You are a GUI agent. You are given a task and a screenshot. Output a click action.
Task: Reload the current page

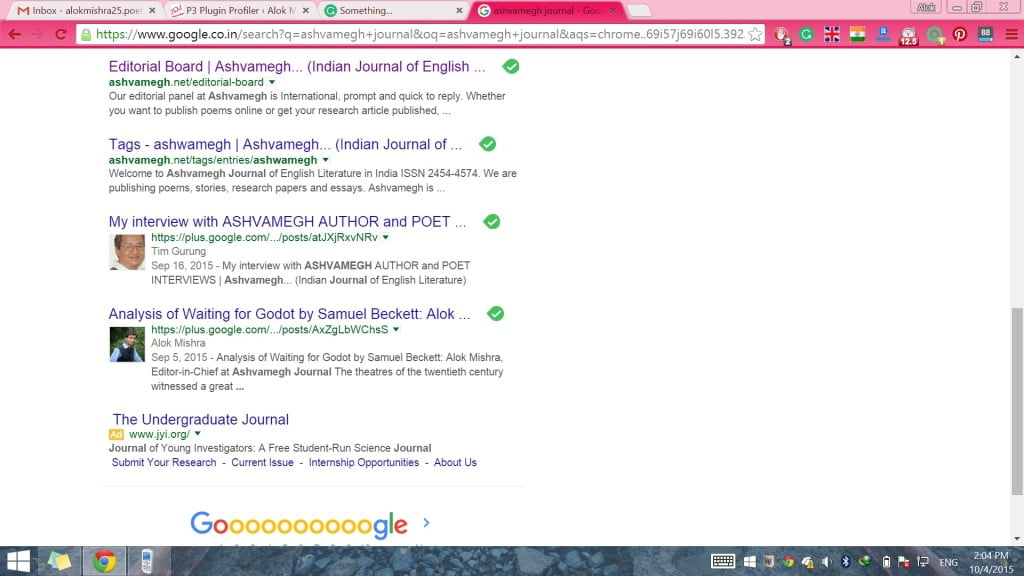[61, 34]
